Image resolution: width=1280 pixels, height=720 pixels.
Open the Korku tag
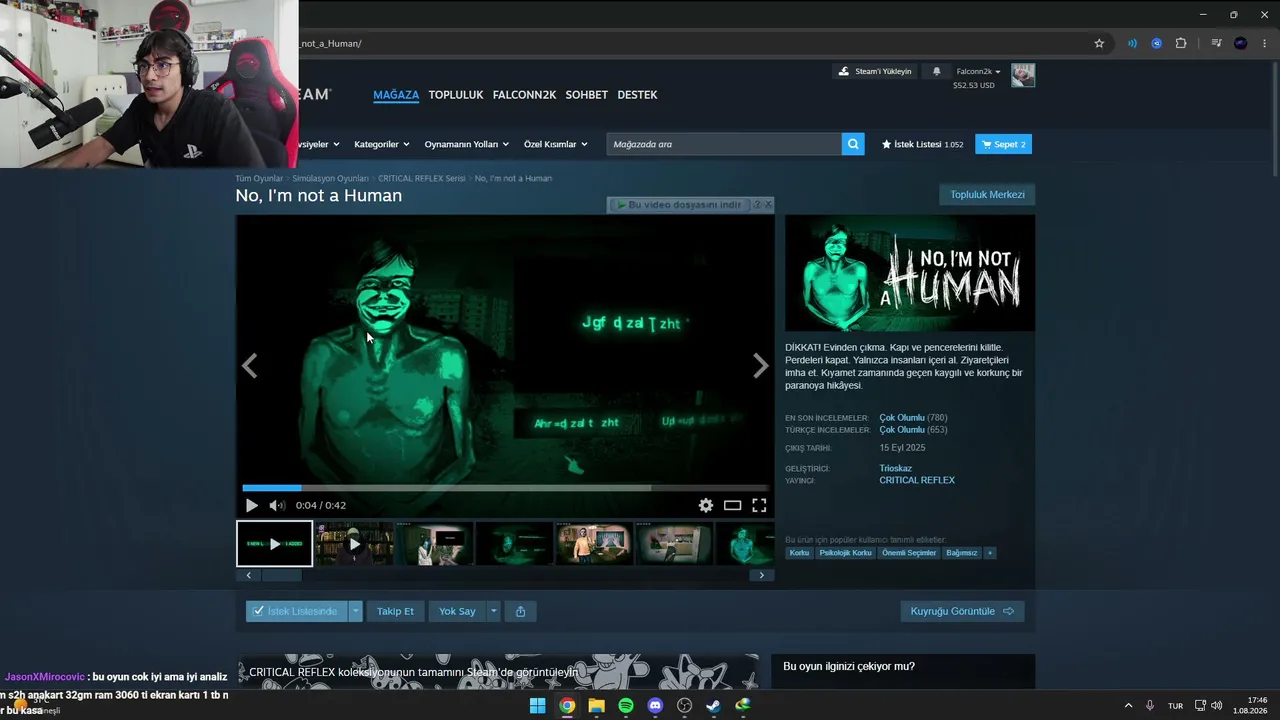(x=799, y=553)
